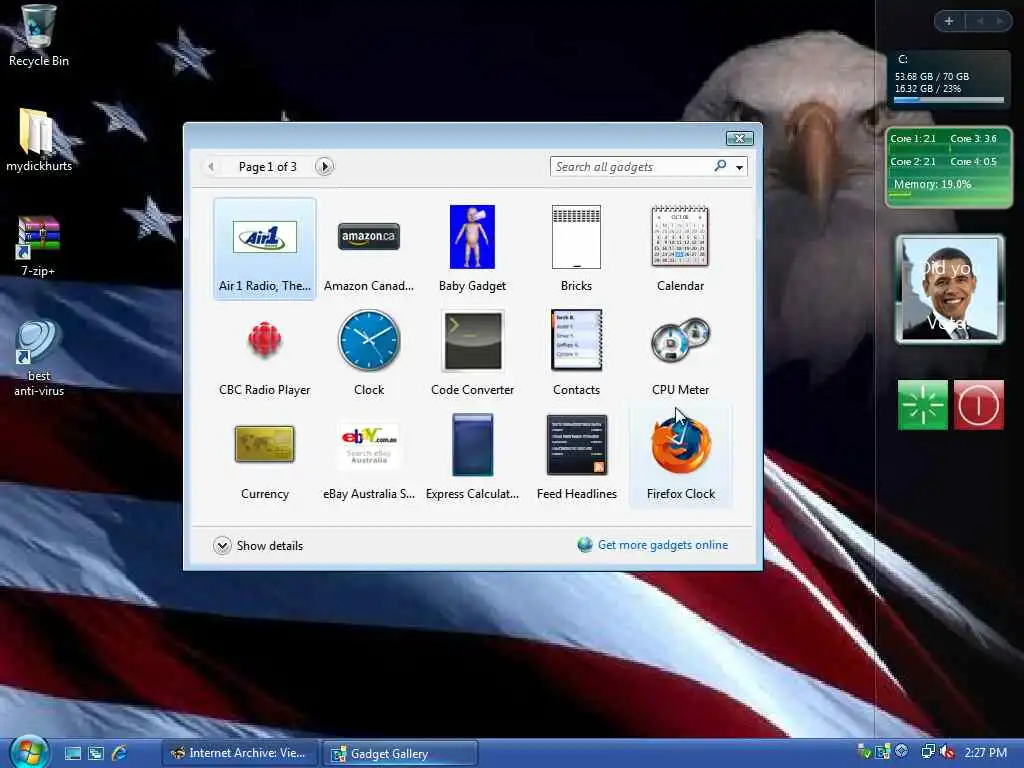
Task: Select the Currency gadget icon
Action: point(264,443)
